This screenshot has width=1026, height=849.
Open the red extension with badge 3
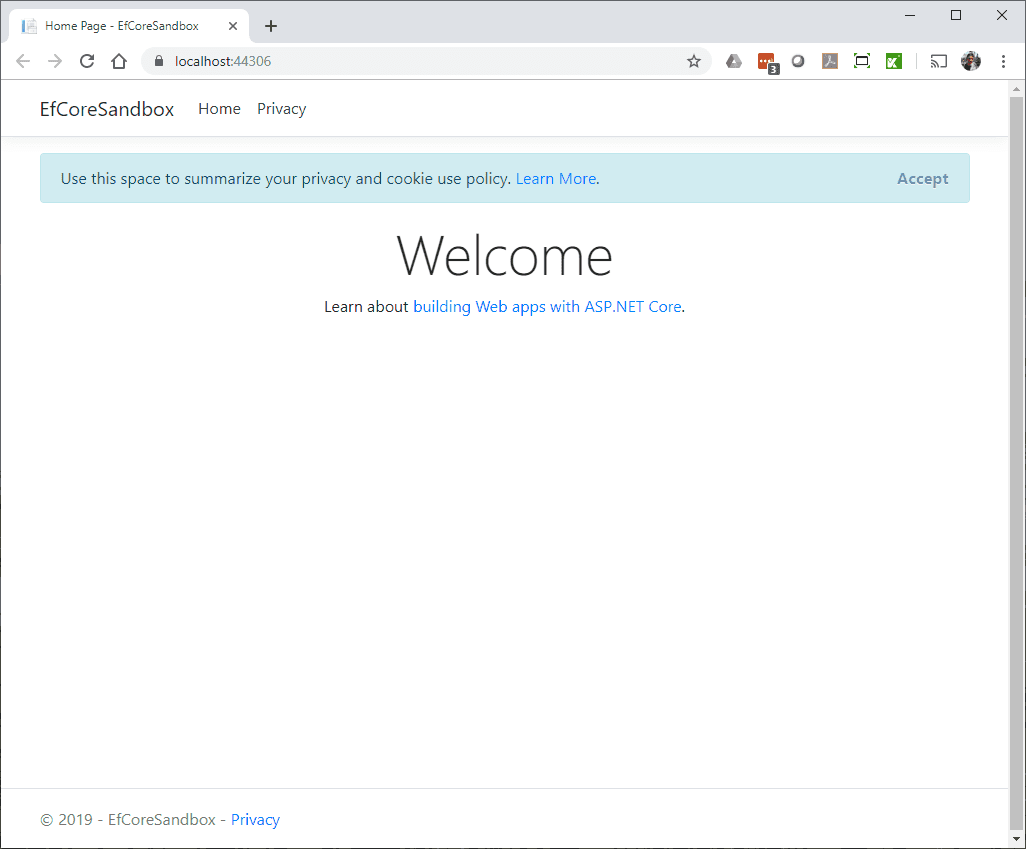766,61
